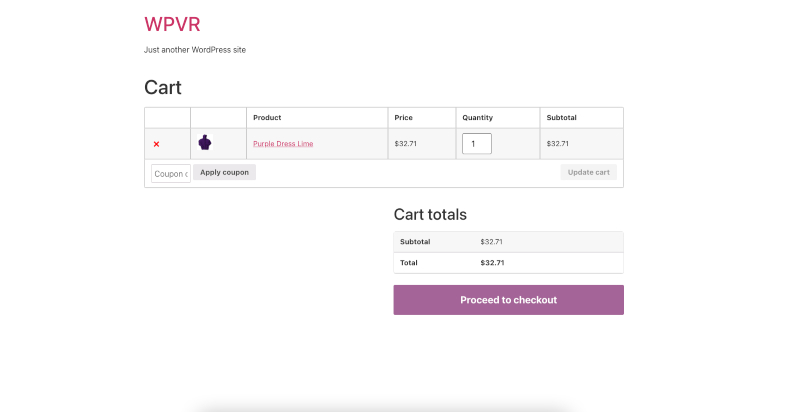Click the Update cart button

coord(588,172)
